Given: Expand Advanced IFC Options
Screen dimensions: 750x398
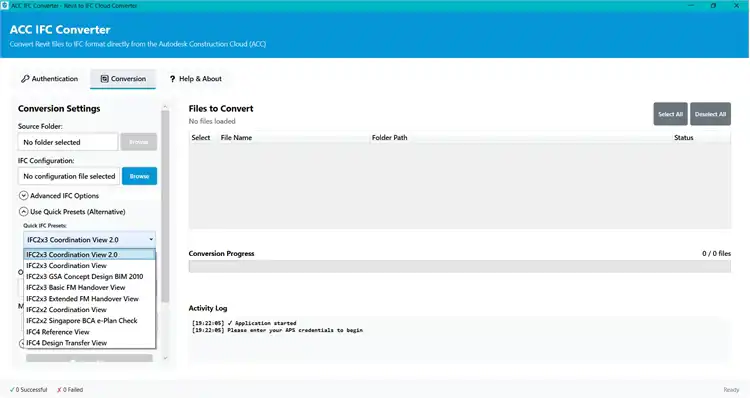Looking at the screenshot, I should (x=59, y=196).
